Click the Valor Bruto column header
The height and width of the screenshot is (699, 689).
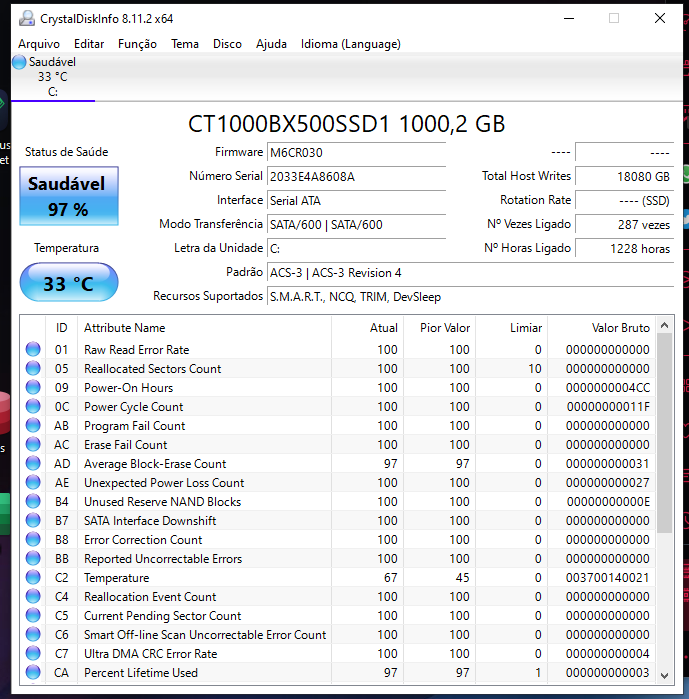[x=602, y=328]
